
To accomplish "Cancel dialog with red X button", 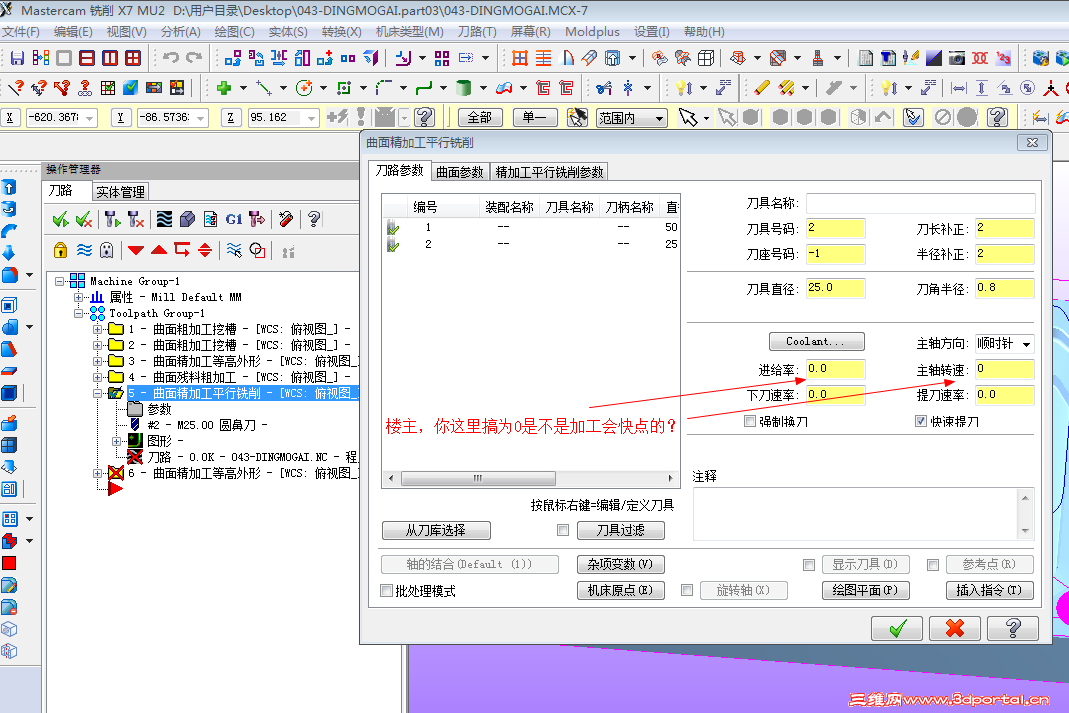I will pyautogui.click(x=955, y=628).
